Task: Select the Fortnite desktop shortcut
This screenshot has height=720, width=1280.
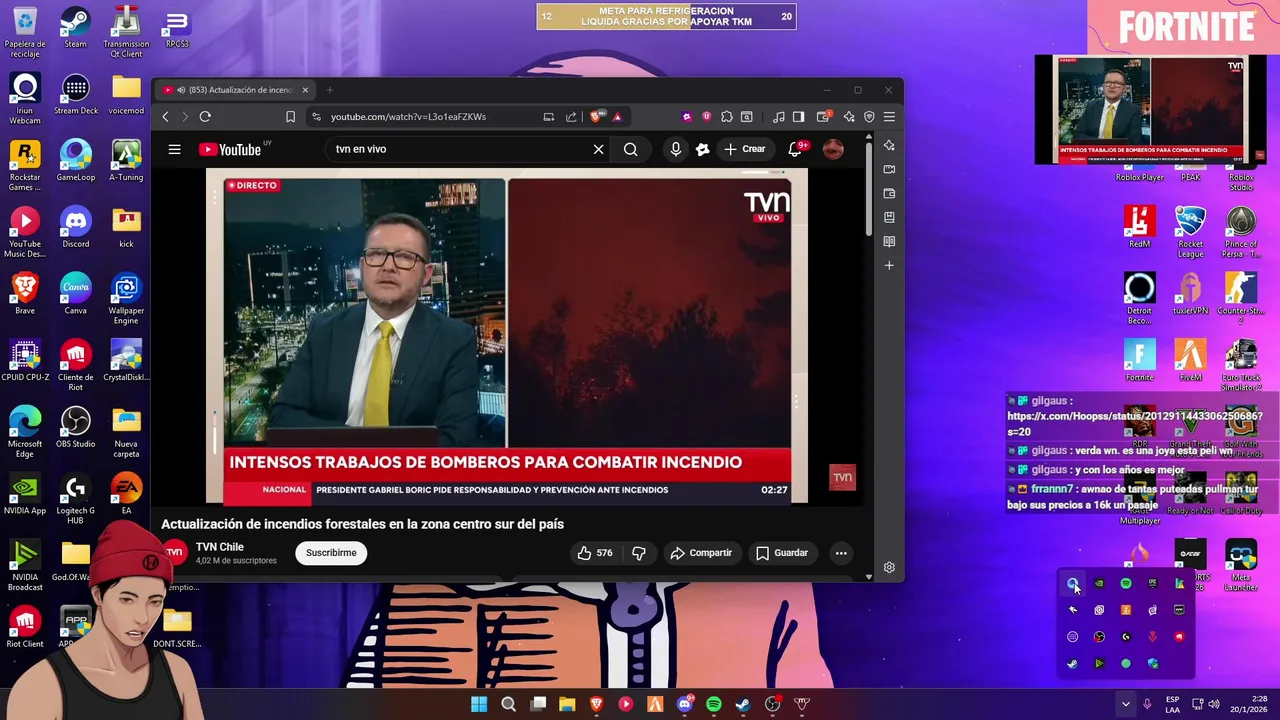Action: 1139,361
